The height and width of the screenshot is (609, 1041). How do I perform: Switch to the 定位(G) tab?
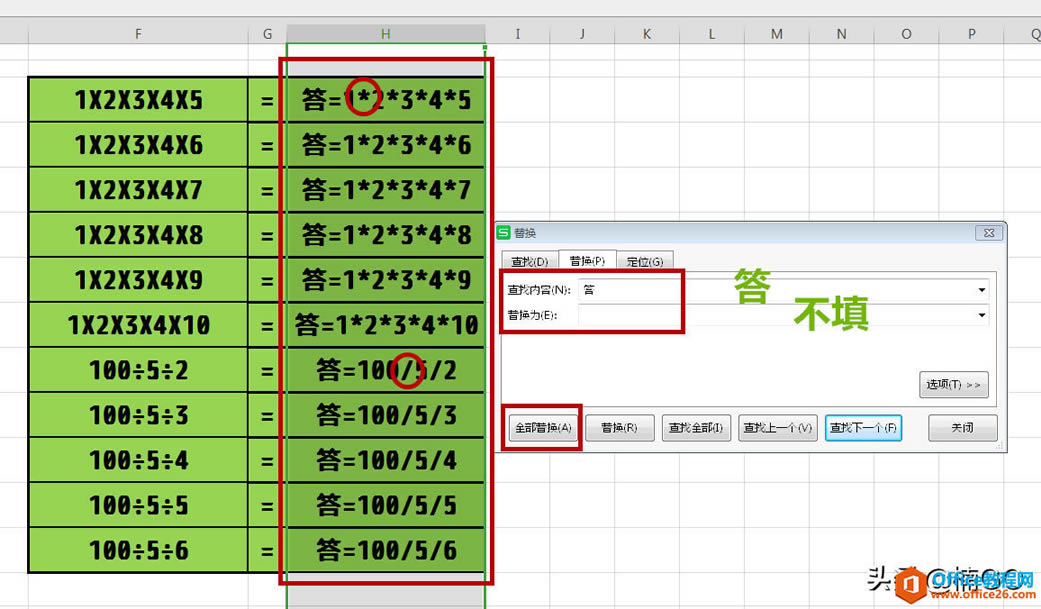pyautogui.click(x=645, y=261)
